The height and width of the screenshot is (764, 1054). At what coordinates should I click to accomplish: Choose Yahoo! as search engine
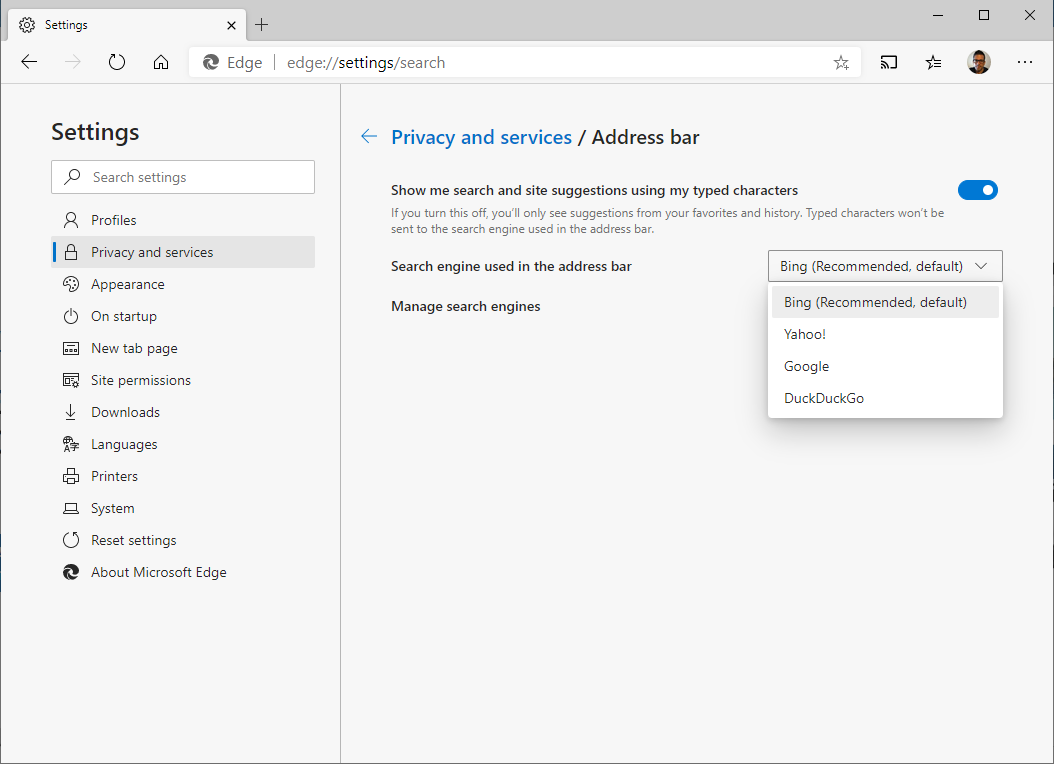(885, 335)
